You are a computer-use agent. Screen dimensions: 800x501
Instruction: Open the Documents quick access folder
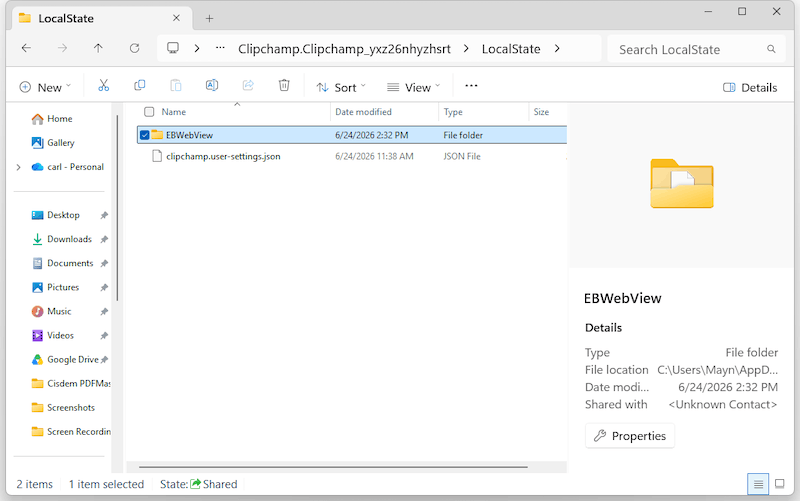[62, 263]
